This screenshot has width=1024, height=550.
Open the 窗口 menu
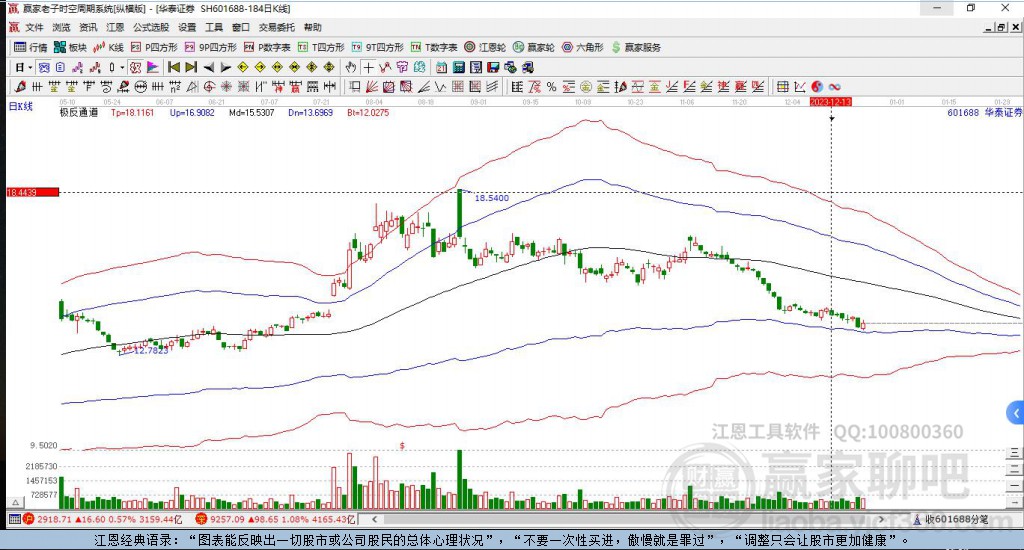tap(241, 27)
